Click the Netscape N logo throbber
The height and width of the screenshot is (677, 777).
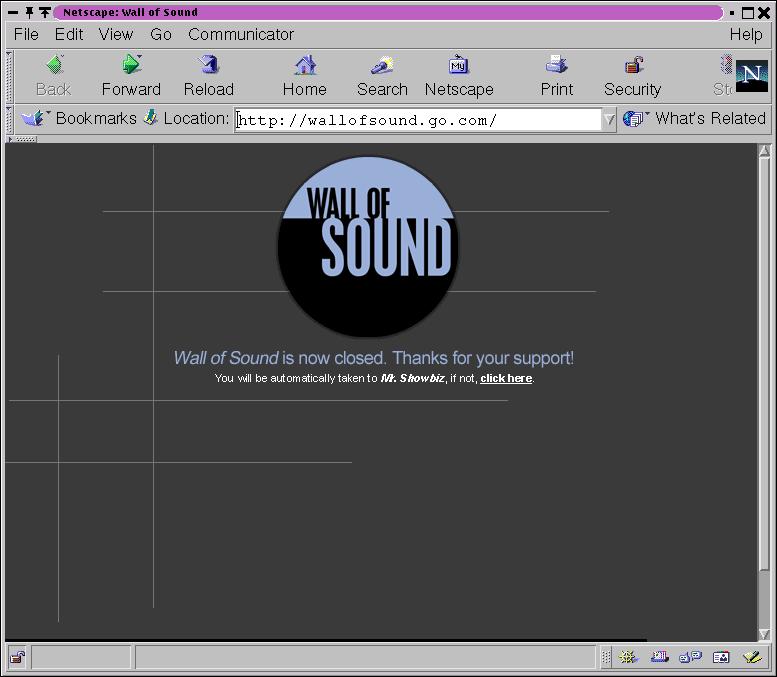751,76
